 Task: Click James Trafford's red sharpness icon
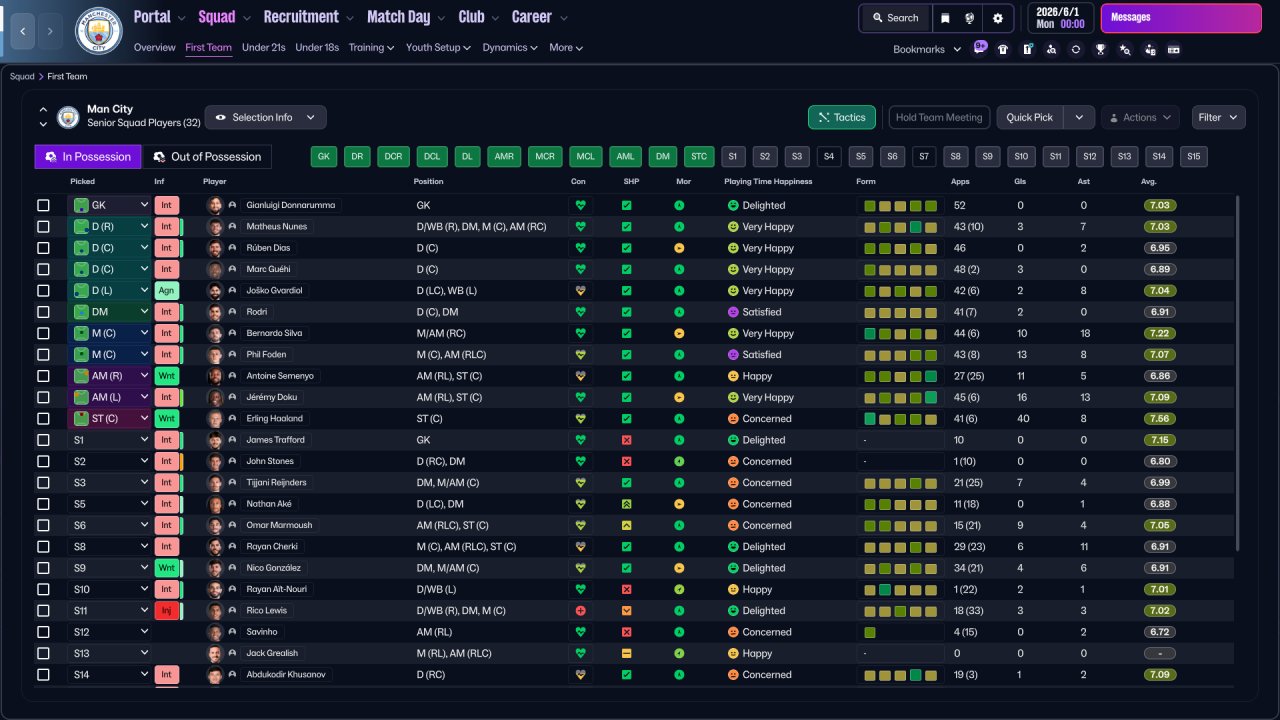click(x=627, y=440)
